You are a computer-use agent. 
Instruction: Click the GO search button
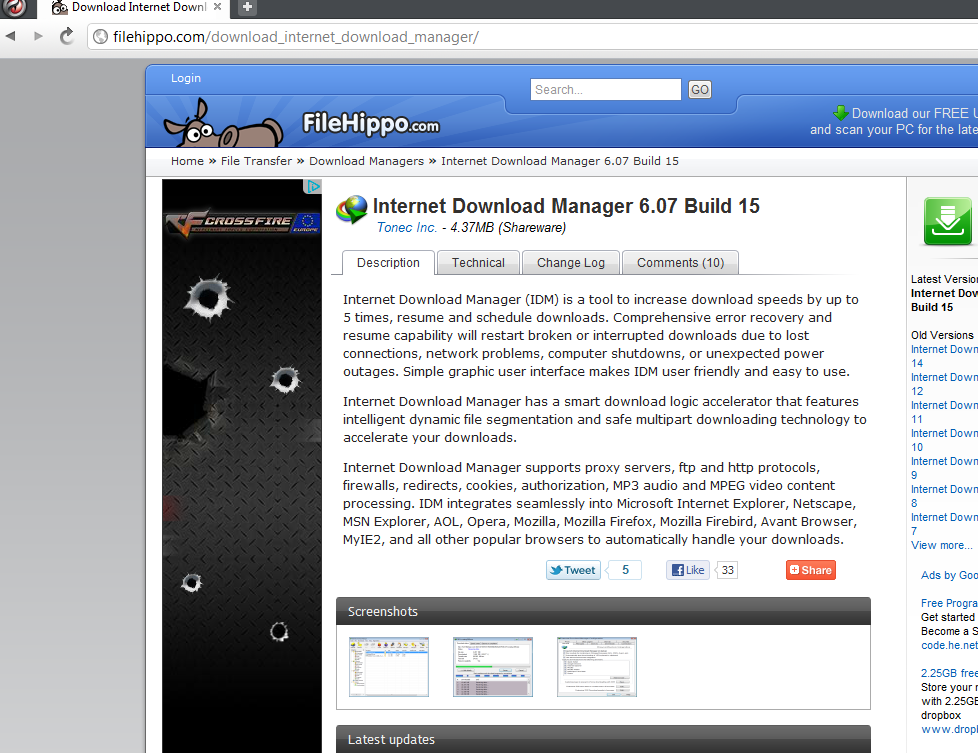(x=699, y=90)
